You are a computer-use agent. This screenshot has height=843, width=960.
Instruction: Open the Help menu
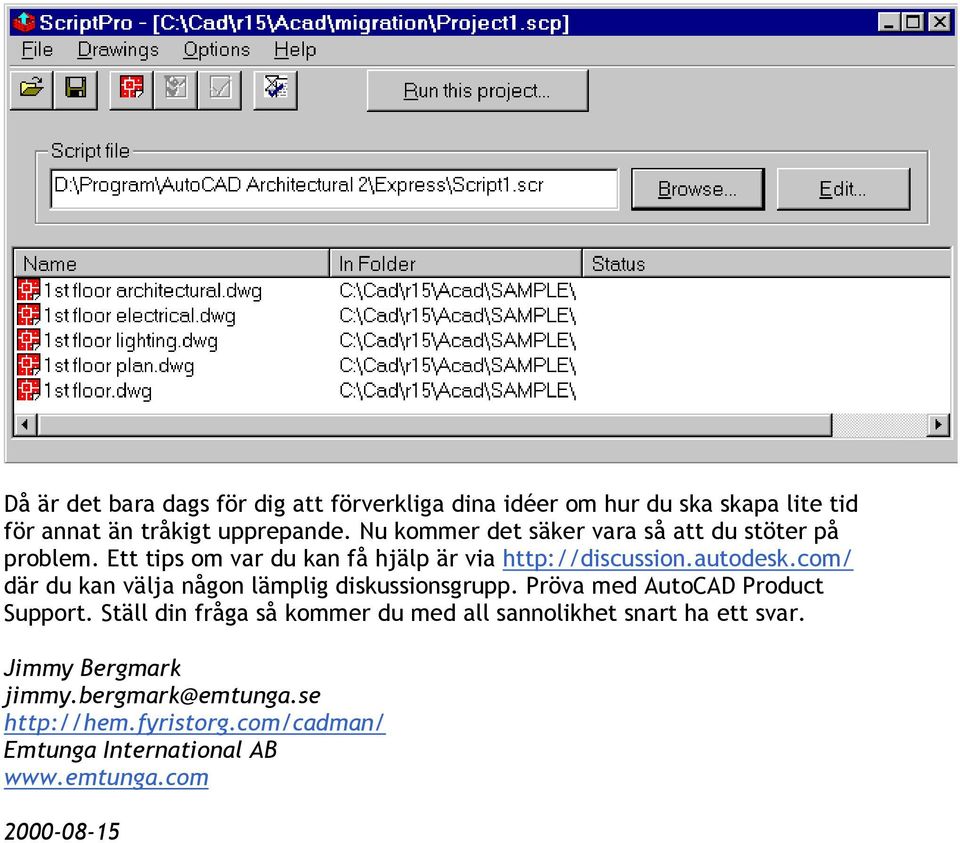coord(294,50)
